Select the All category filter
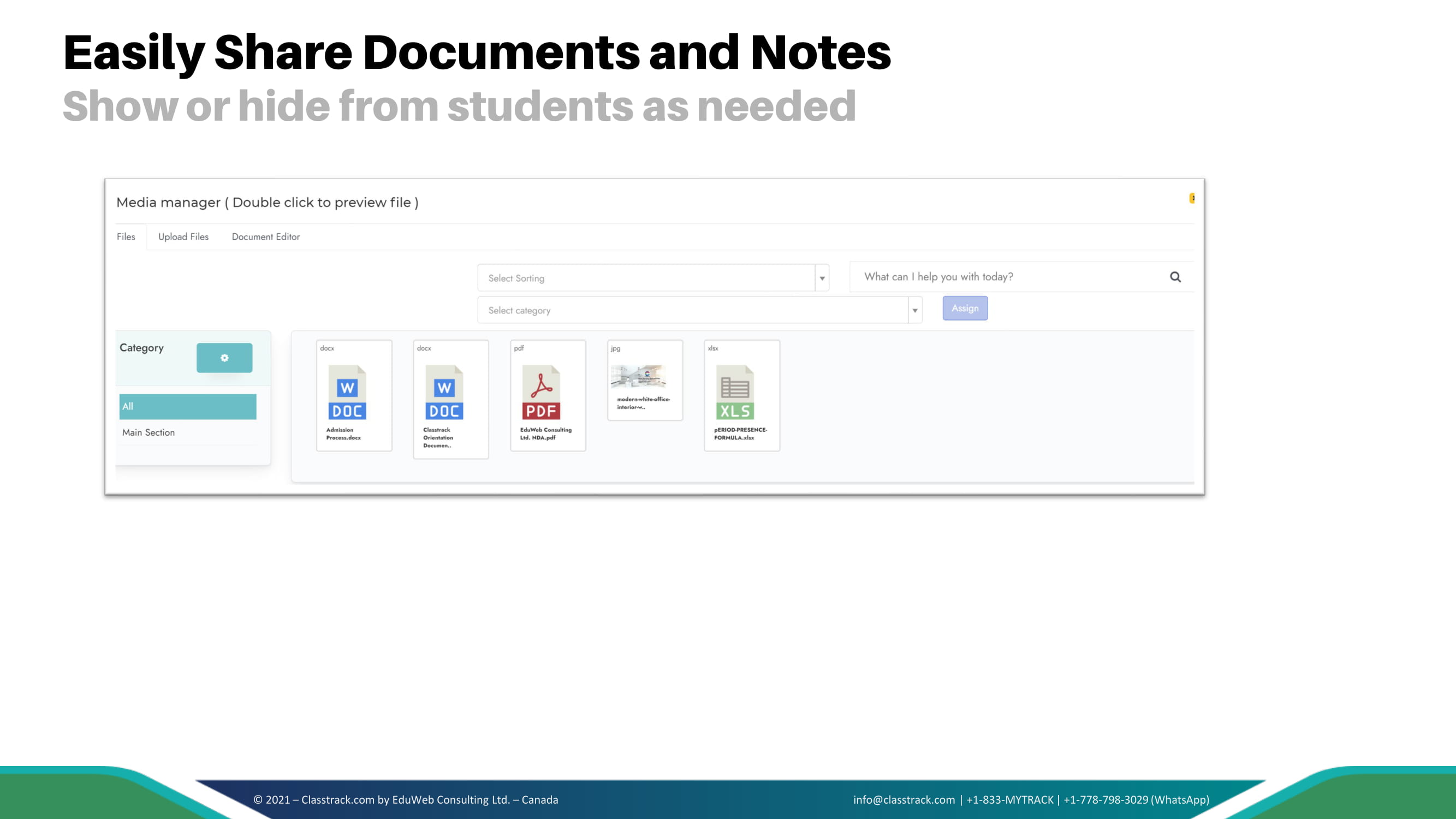The width and height of the screenshot is (1456, 819). 188,406
